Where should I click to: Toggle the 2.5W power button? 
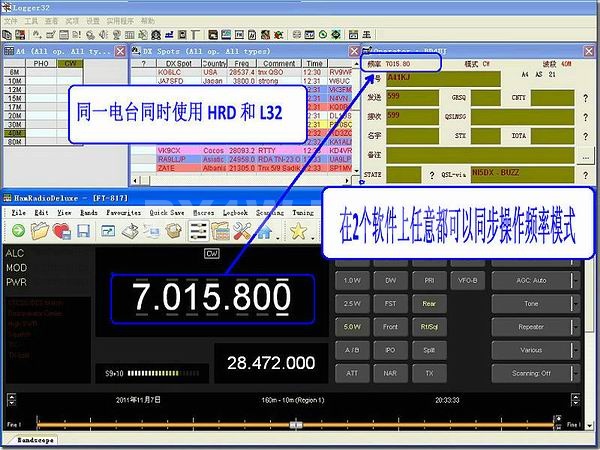[x=352, y=303]
